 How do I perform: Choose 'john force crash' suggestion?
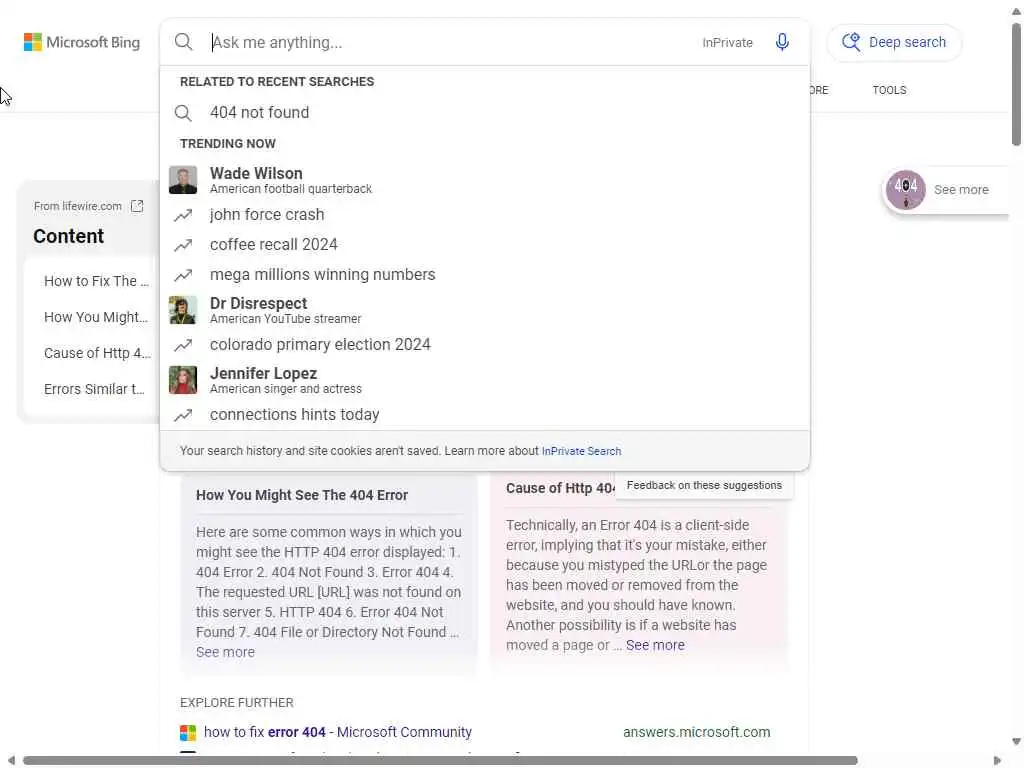point(485,215)
